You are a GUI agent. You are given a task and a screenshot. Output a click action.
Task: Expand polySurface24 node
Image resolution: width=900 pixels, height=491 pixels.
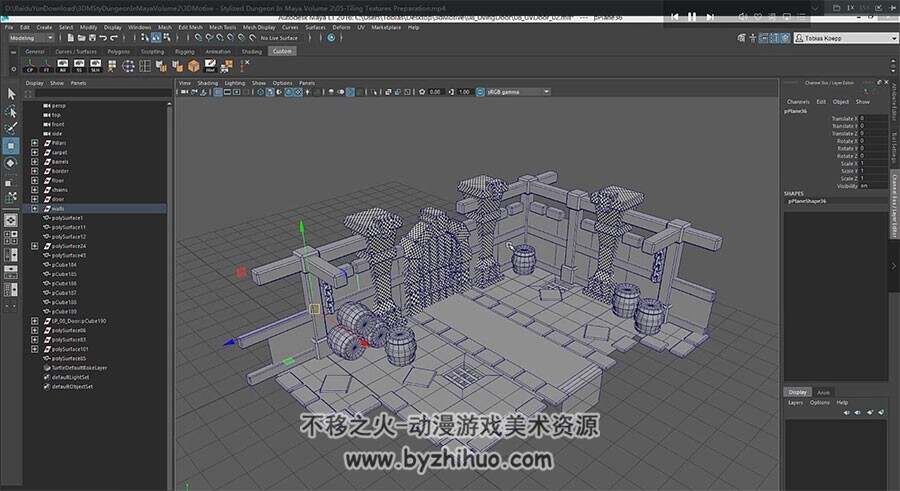[34, 246]
